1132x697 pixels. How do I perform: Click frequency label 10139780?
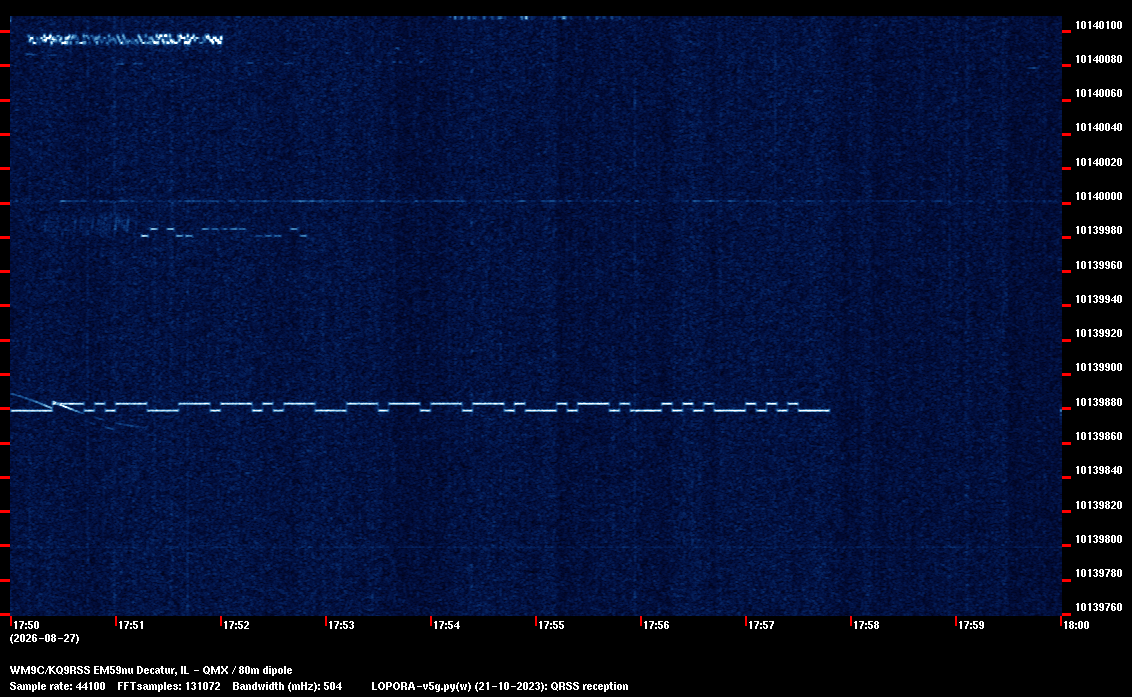pyautogui.click(x=1099, y=573)
